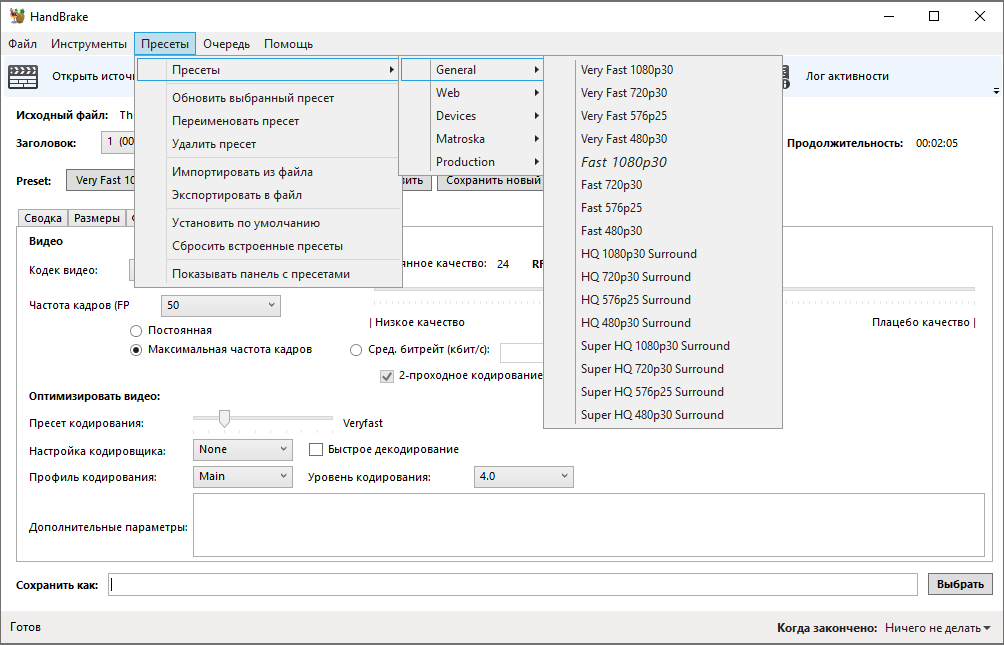Select the HQ 720p30 Surround preset
Screen dimensions: 1004x645
(663, 277)
